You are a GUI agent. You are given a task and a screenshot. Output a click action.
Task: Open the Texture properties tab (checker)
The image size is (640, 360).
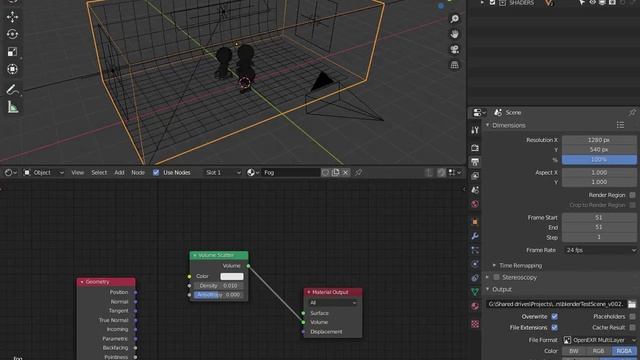[x=475, y=324]
